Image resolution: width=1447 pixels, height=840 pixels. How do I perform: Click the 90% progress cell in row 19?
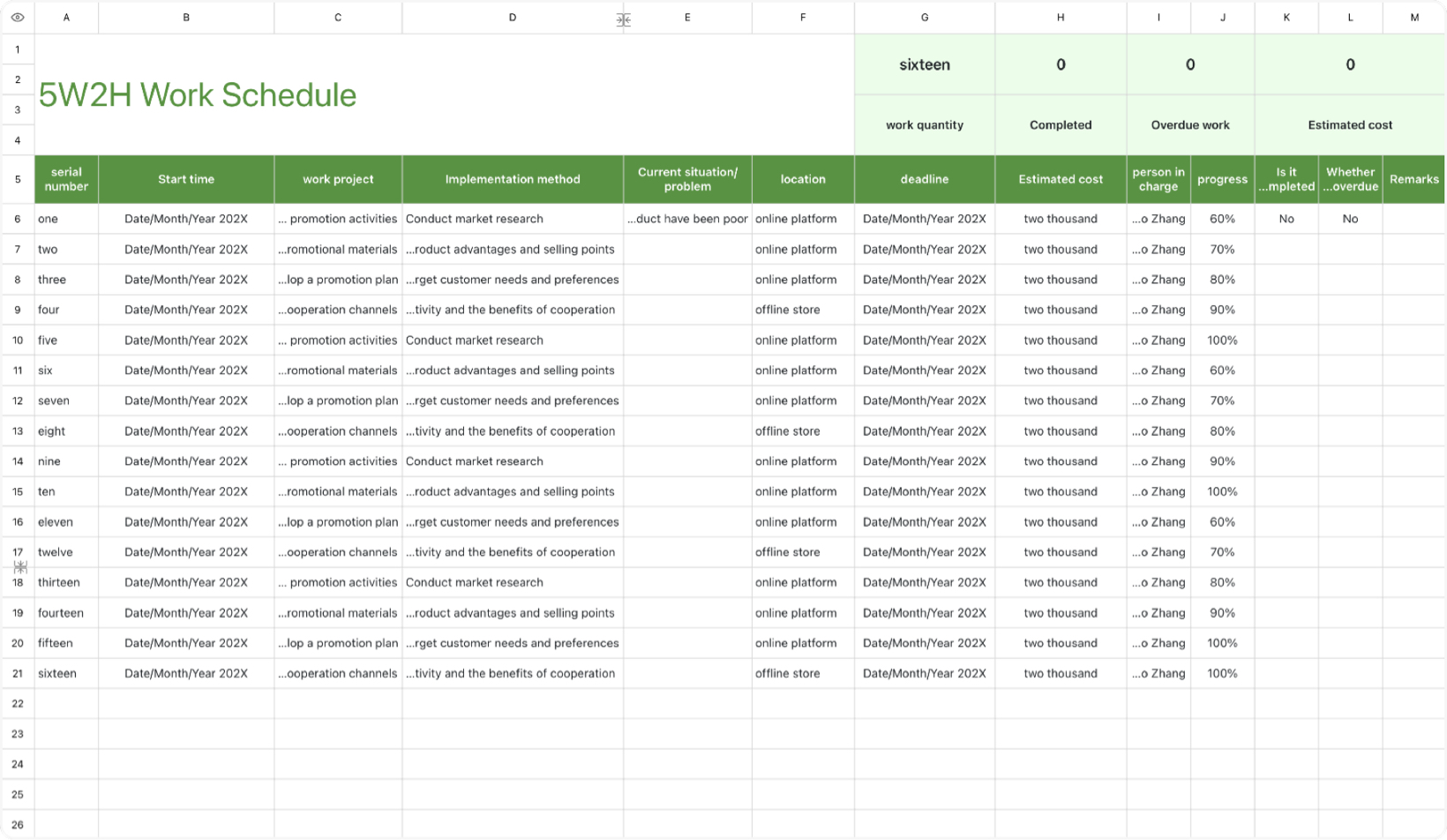coord(1222,612)
